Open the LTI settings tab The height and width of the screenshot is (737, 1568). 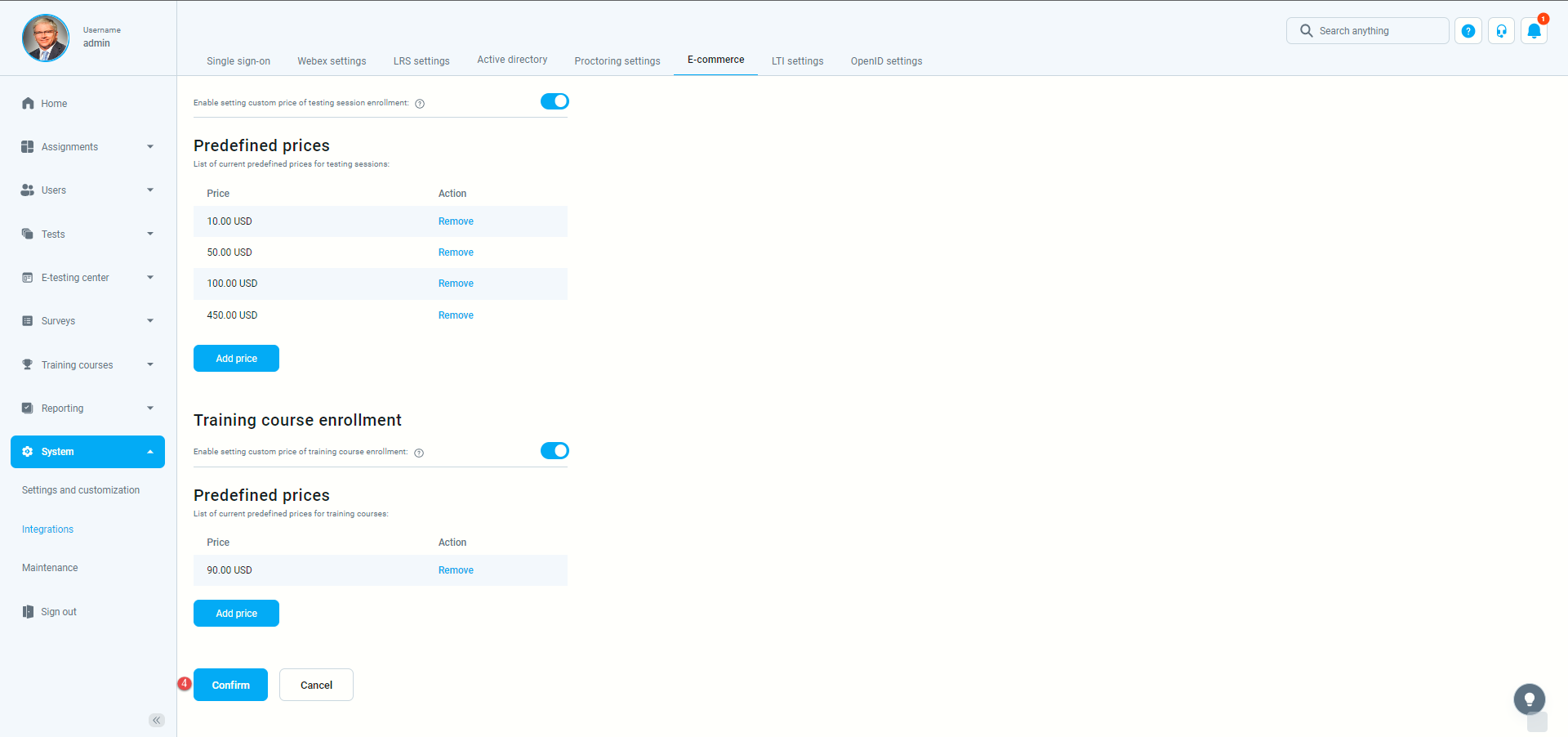[797, 61]
